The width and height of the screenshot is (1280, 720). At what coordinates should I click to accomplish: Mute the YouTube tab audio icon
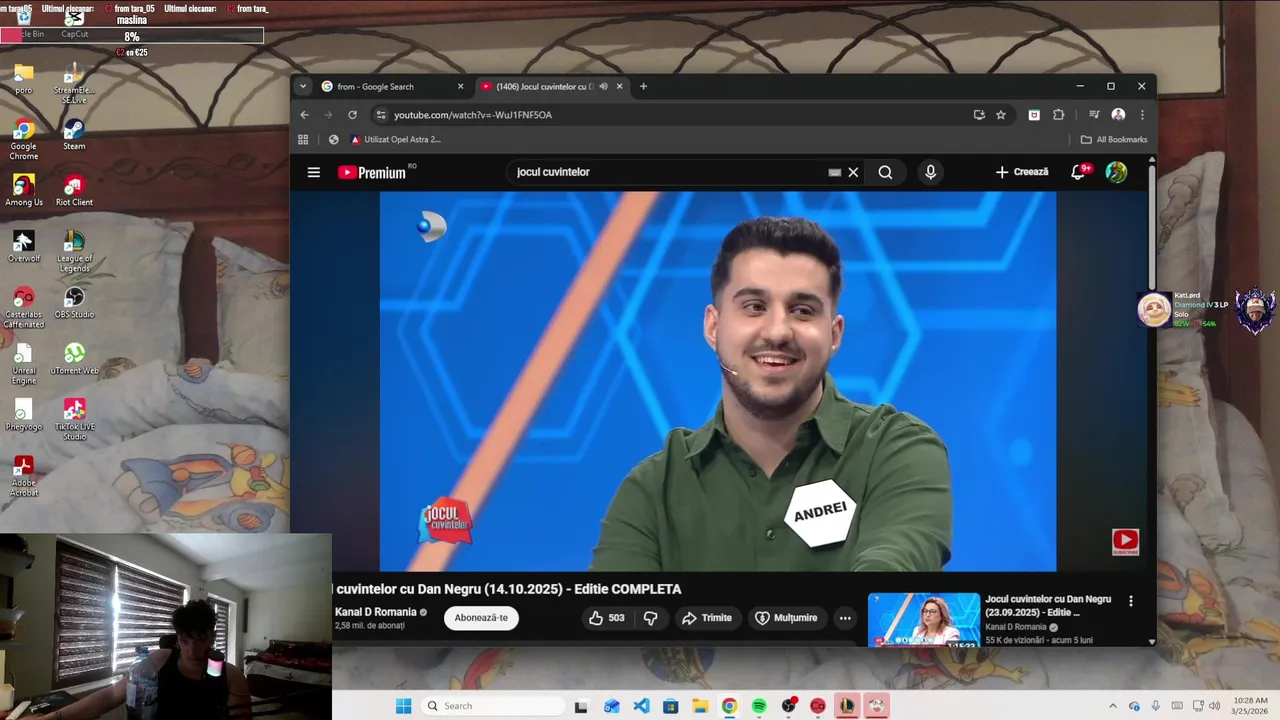(x=603, y=87)
